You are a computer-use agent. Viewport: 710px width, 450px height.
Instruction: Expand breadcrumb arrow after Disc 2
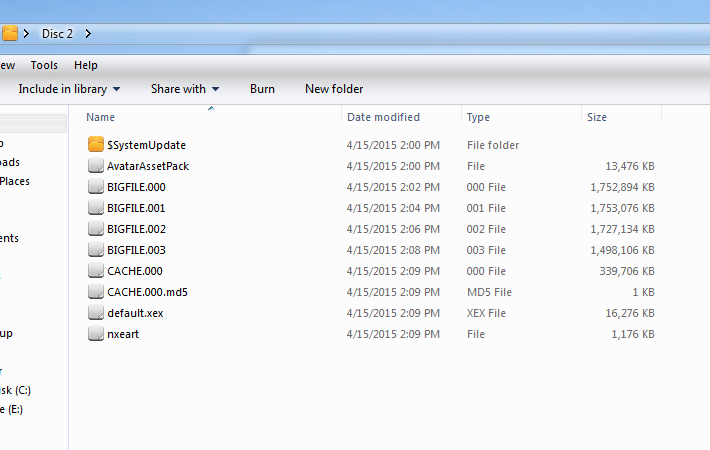point(89,34)
